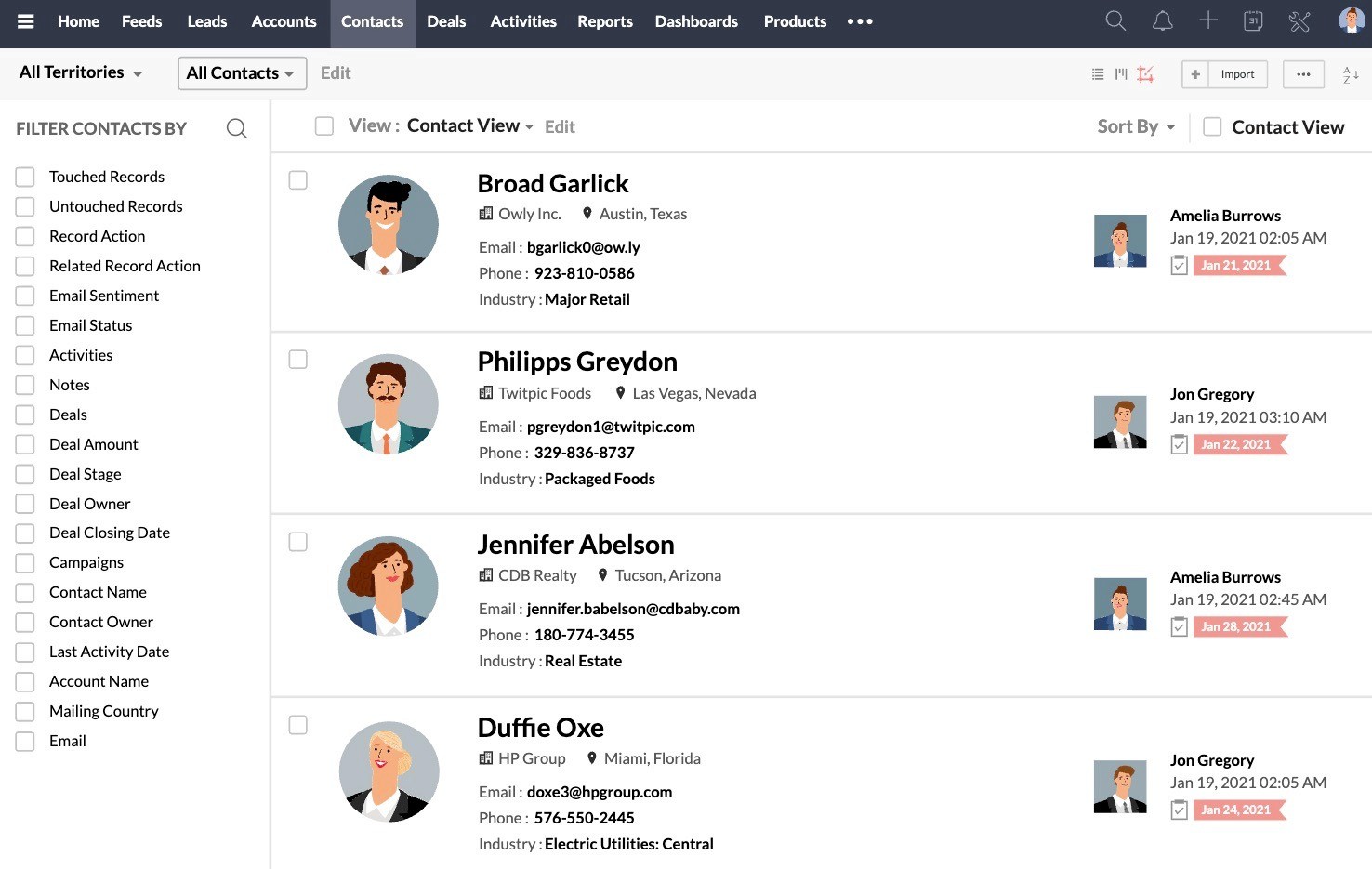
Task: Toggle the Contact View checkbox at right
Action: tap(1212, 126)
